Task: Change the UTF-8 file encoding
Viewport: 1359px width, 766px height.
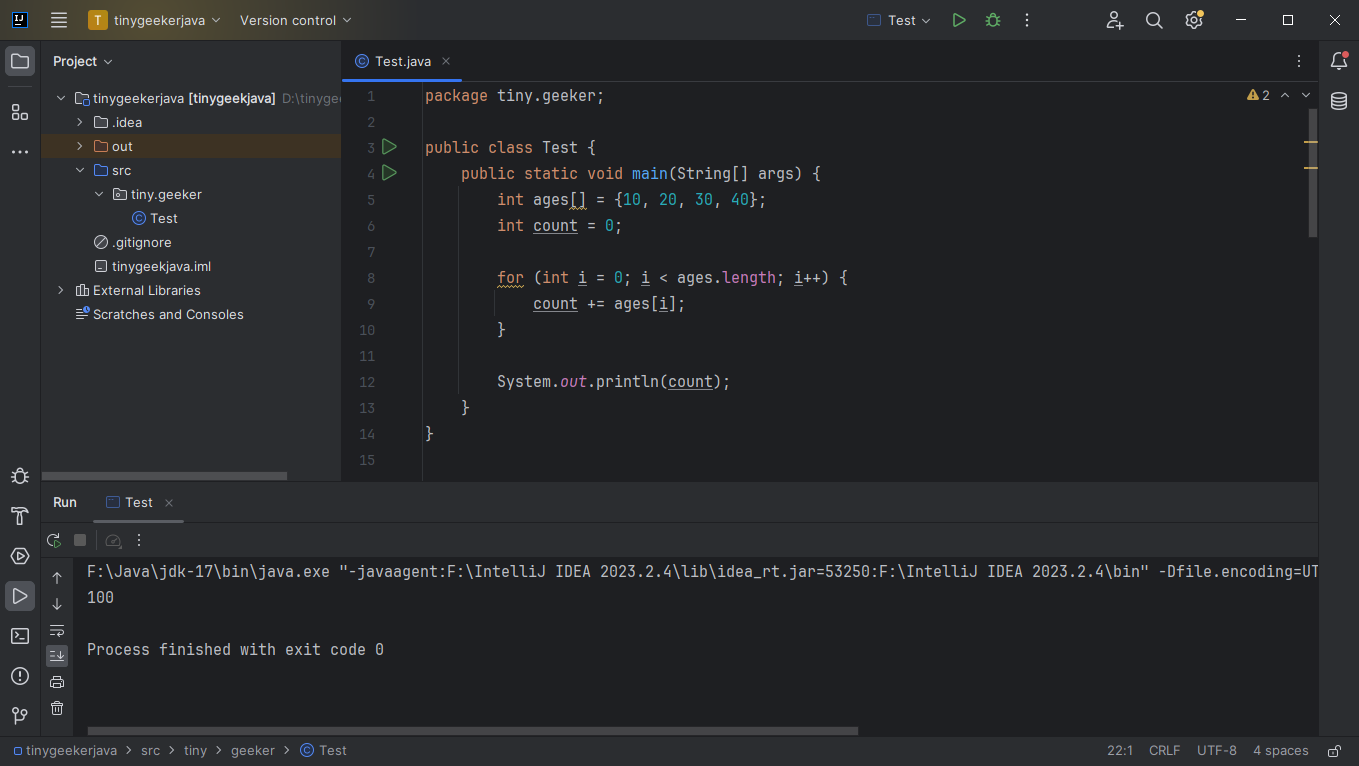Action: (x=1217, y=750)
